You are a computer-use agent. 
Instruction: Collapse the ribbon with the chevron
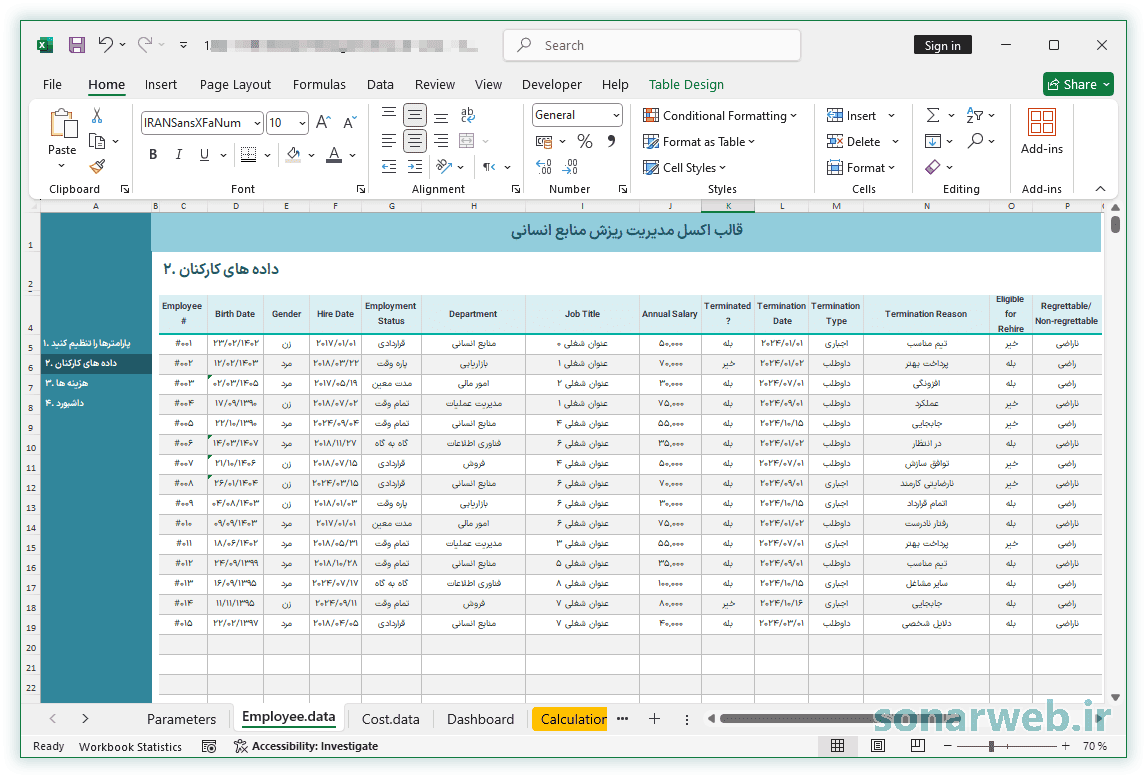pos(1100,189)
